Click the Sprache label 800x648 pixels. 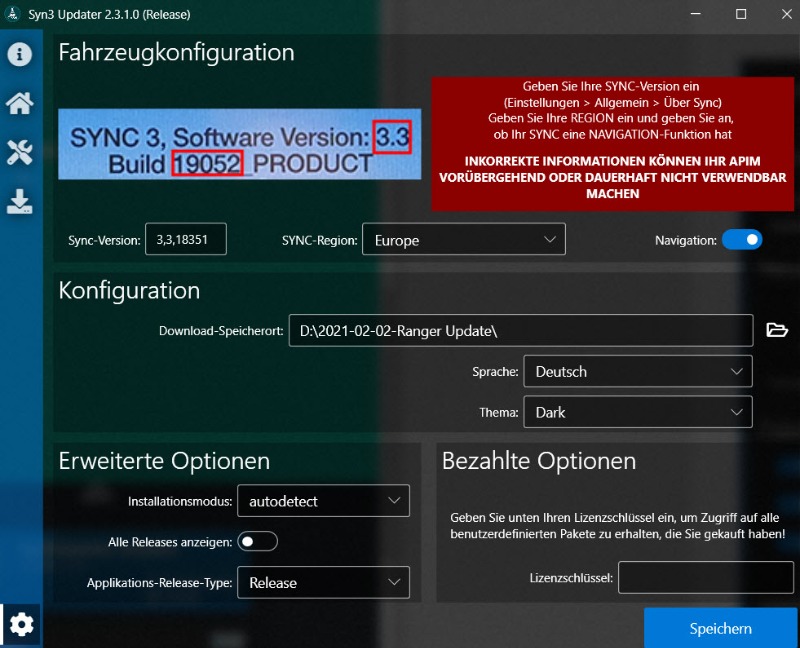point(495,372)
